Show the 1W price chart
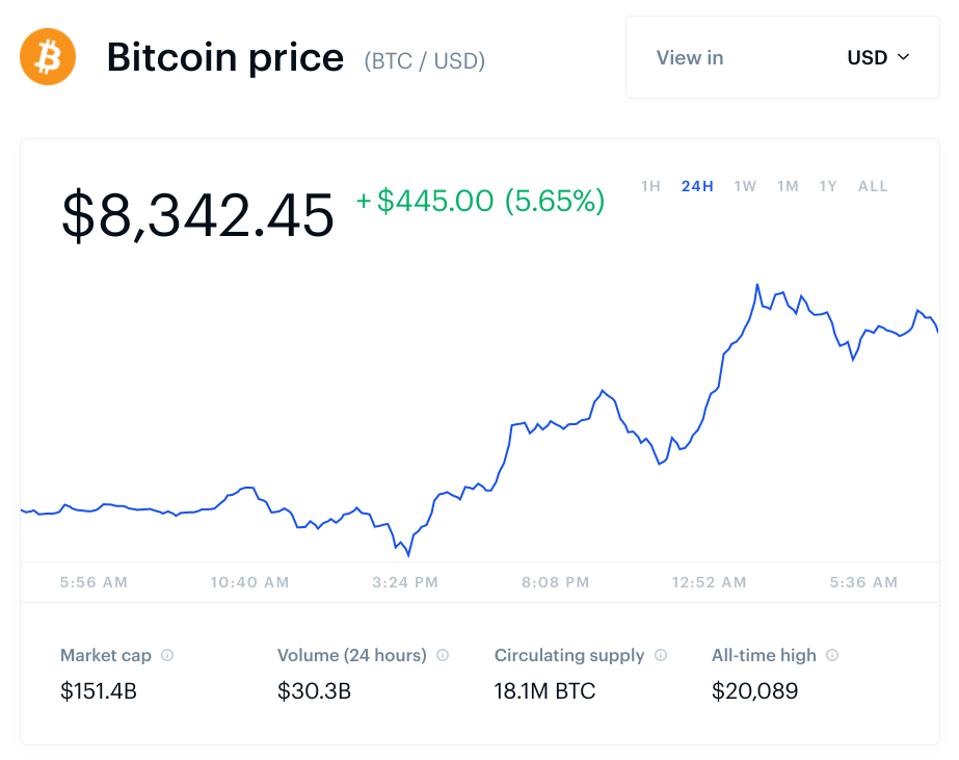 pos(745,186)
